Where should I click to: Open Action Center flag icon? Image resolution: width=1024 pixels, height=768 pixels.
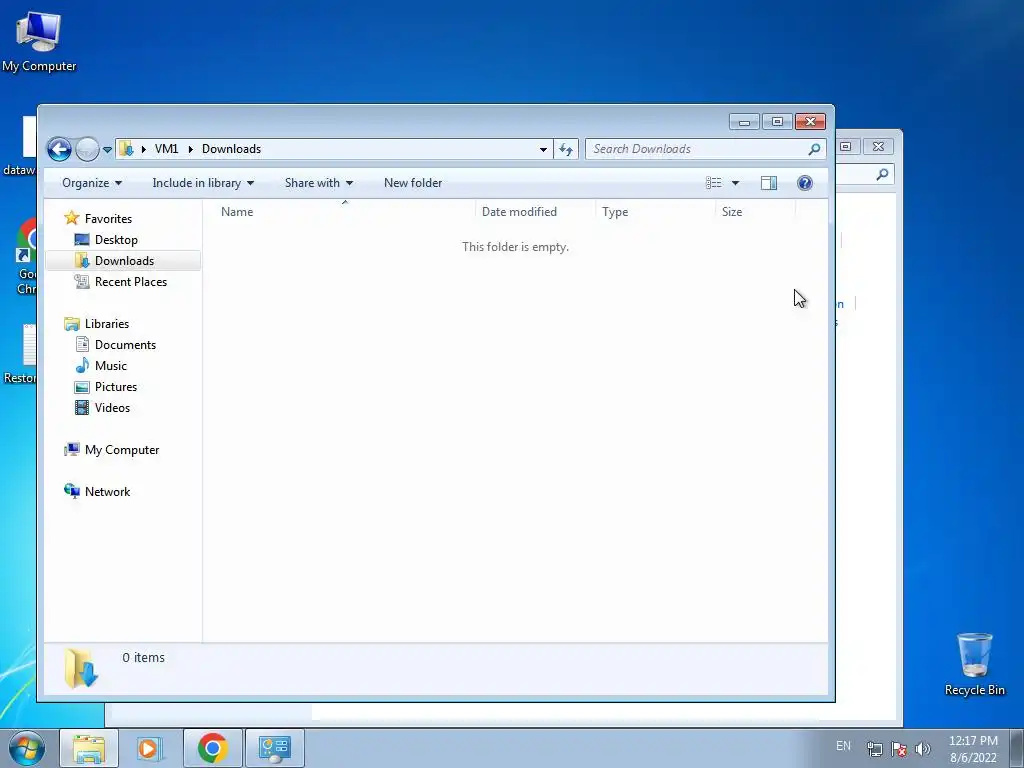(899, 750)
